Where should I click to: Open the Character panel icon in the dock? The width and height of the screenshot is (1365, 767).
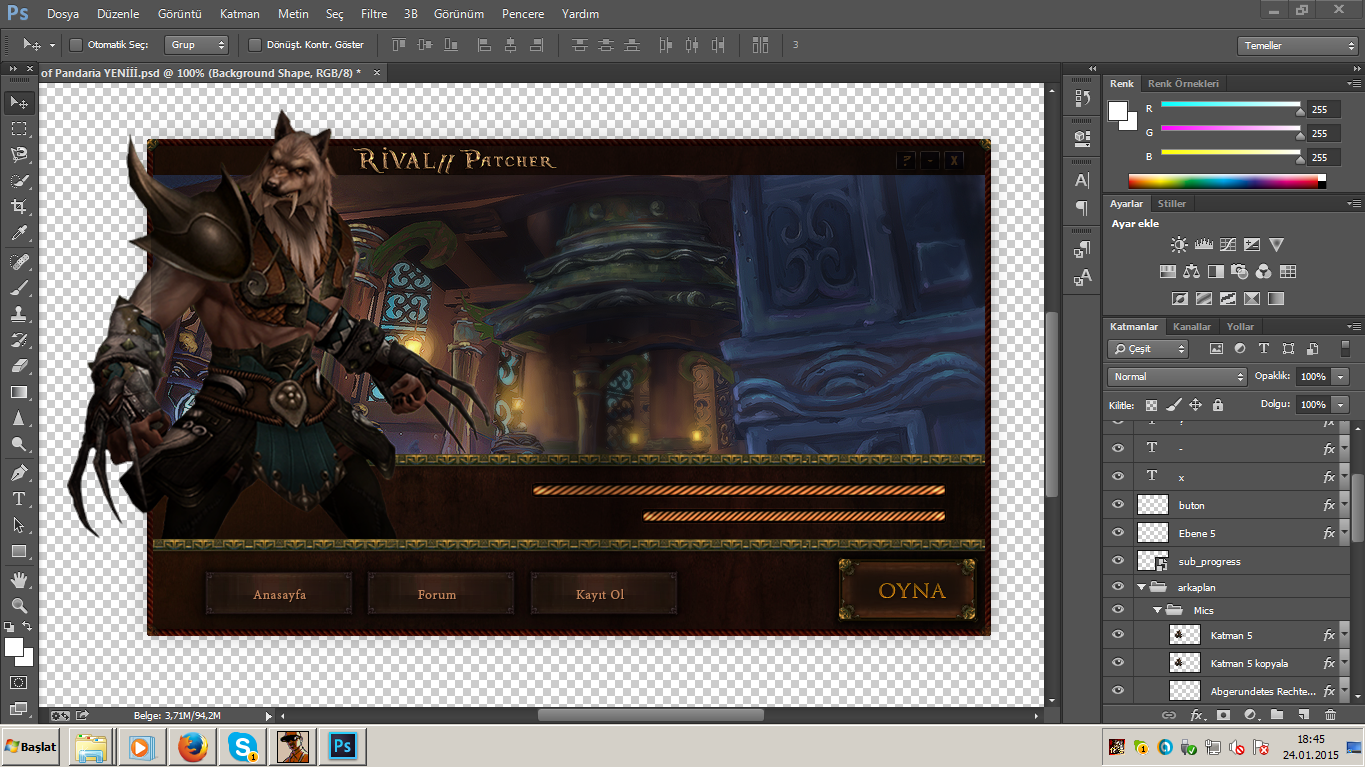click(1082, 181)
